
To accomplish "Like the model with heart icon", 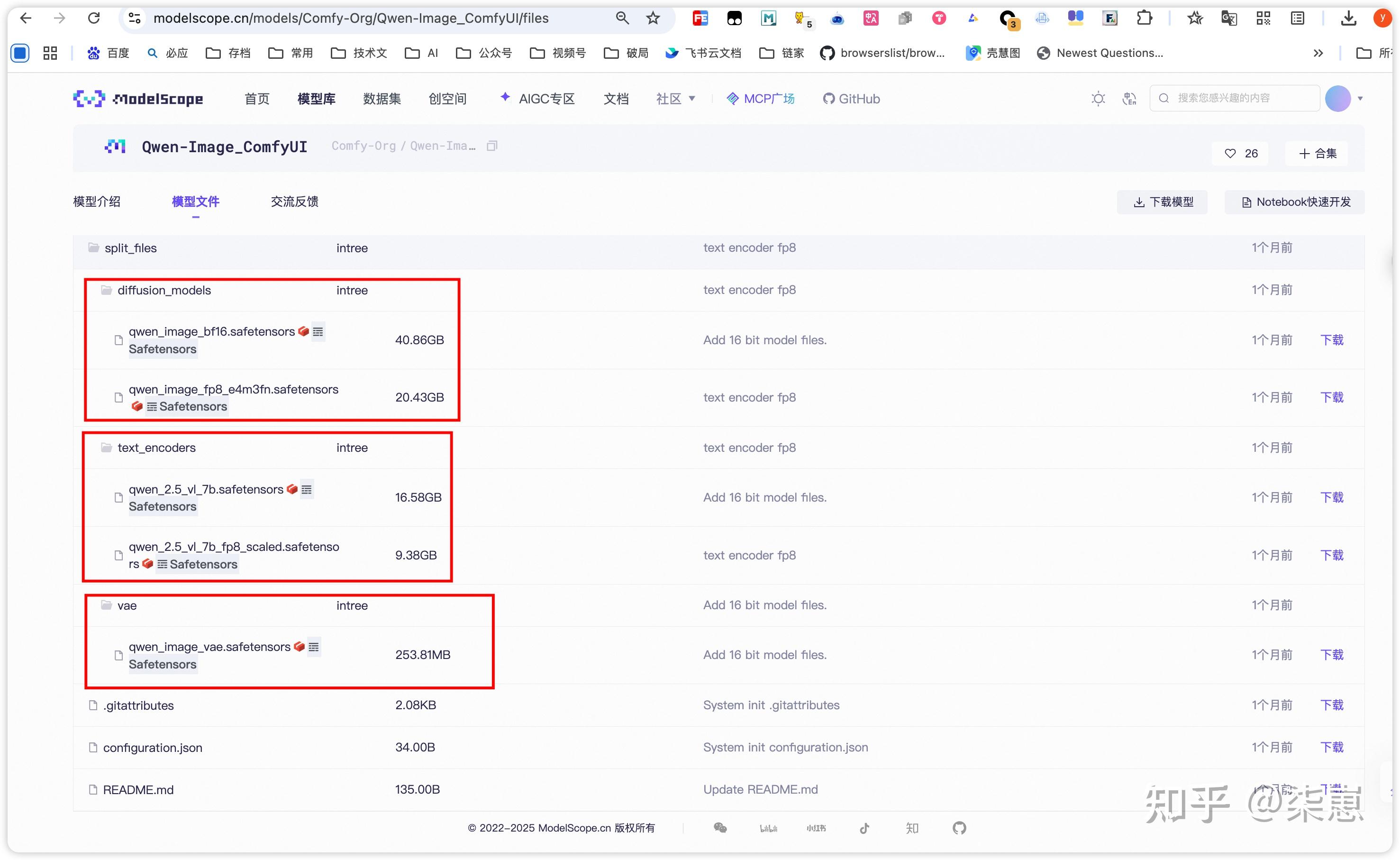I will [1229, 154].
